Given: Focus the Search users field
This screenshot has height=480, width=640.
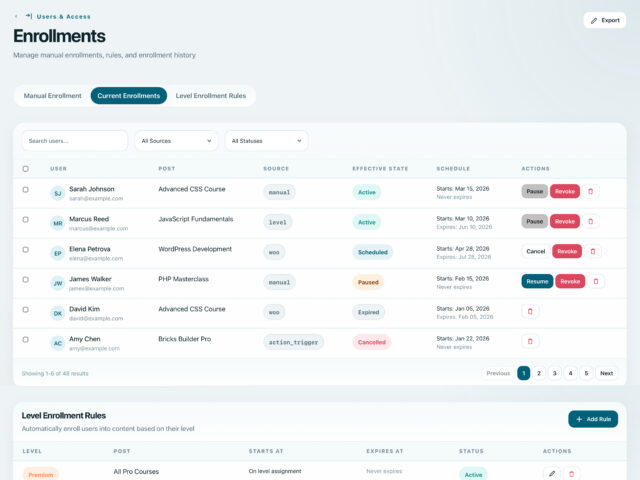Looking at the screenshot, I should (x=75, y=141).
